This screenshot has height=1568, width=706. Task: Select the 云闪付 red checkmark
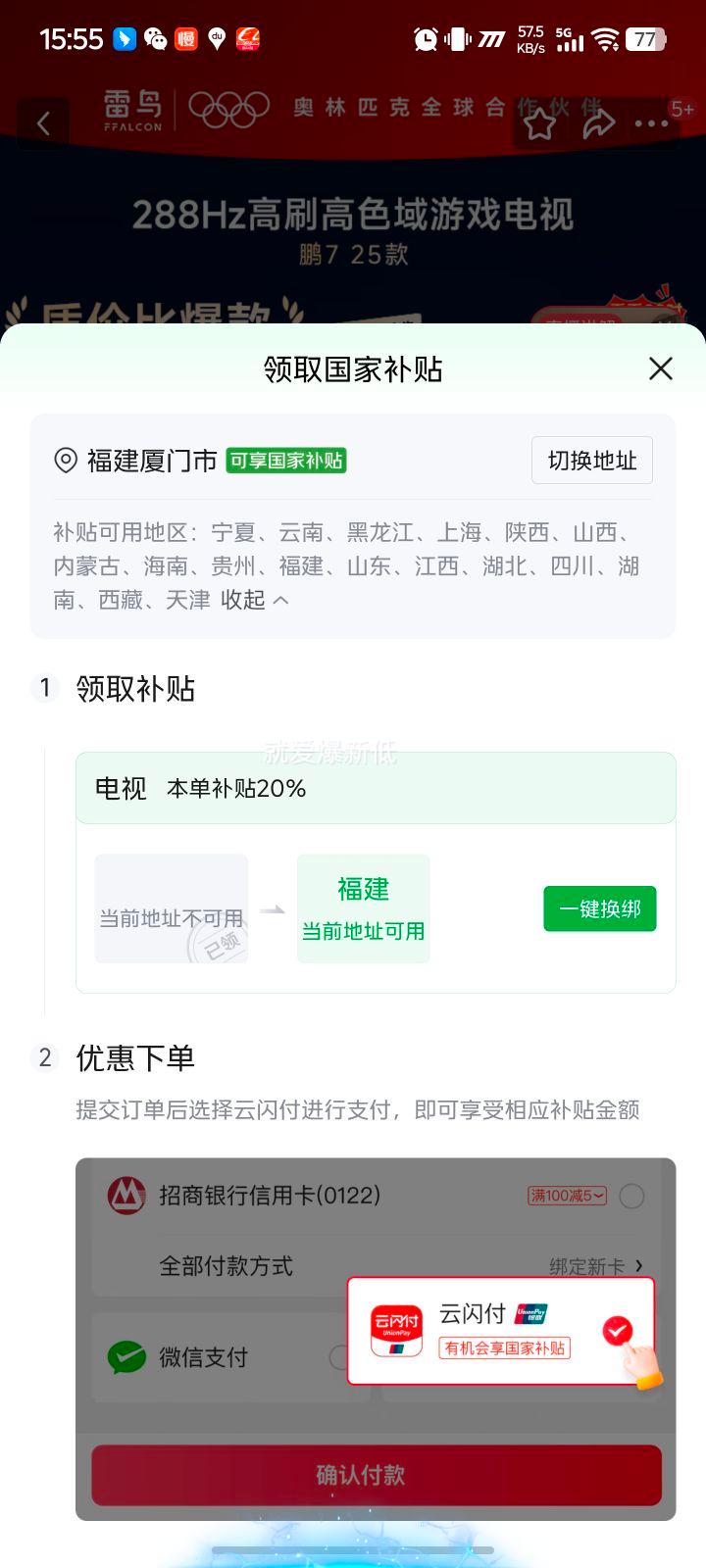tap(617, 1330)
